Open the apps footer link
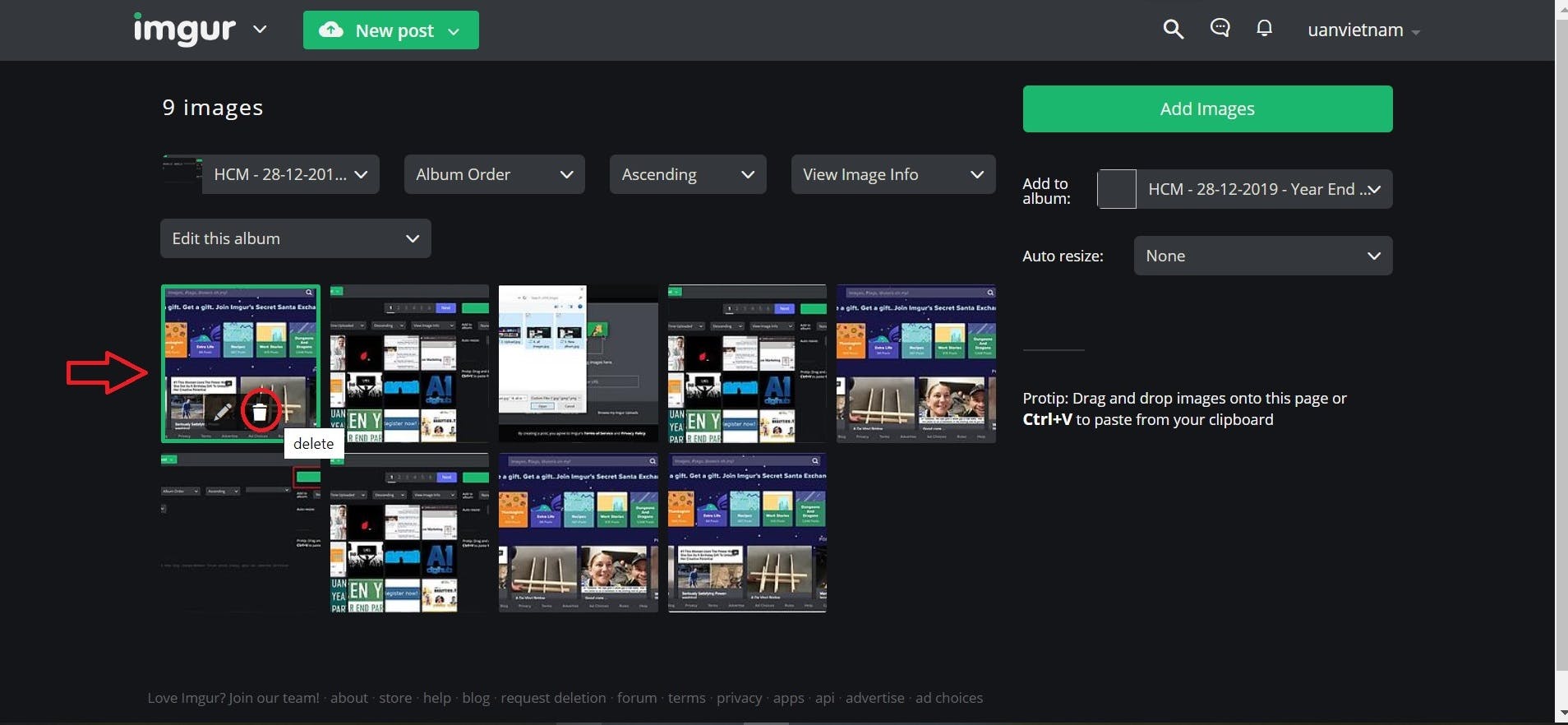Screen dimensions: 1568x725 click(789, 698)
